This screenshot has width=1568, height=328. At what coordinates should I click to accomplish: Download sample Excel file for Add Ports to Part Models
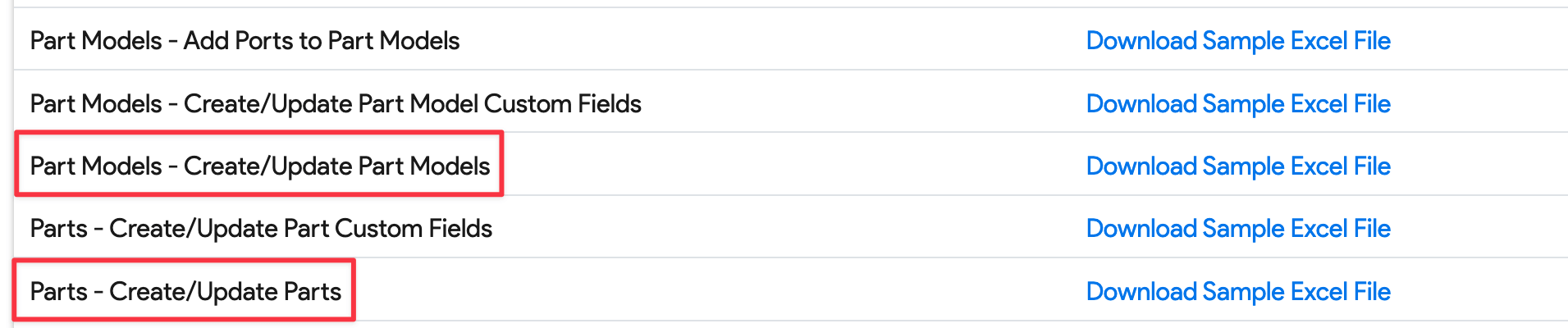1237,41
